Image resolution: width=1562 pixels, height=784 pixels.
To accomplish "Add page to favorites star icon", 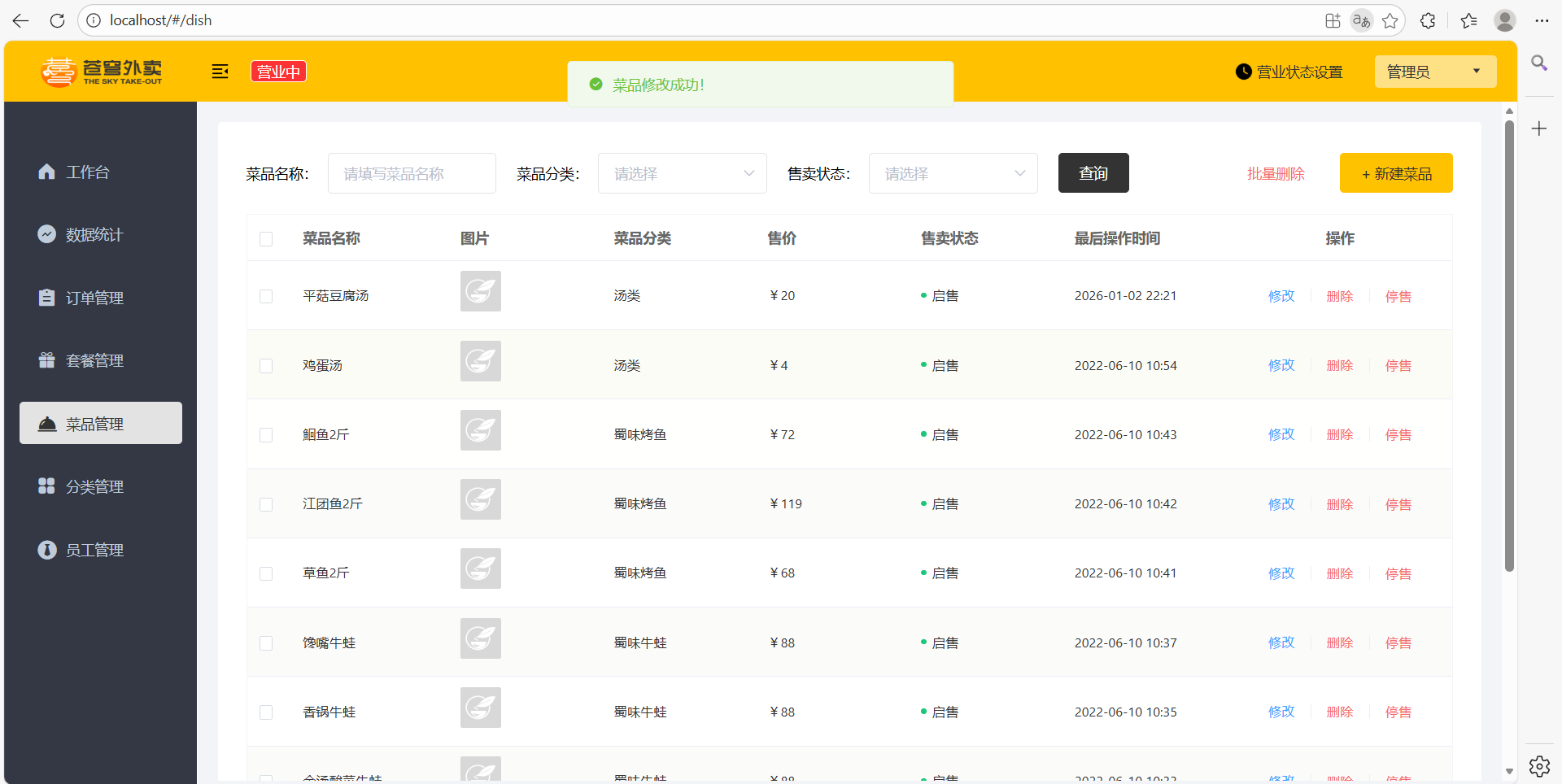I will 1390,20.
